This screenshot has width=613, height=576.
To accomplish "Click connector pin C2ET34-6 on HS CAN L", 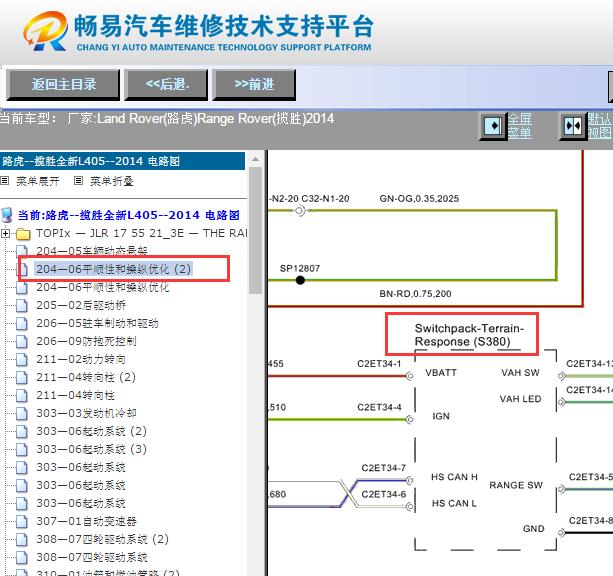I will pos(410,507).
